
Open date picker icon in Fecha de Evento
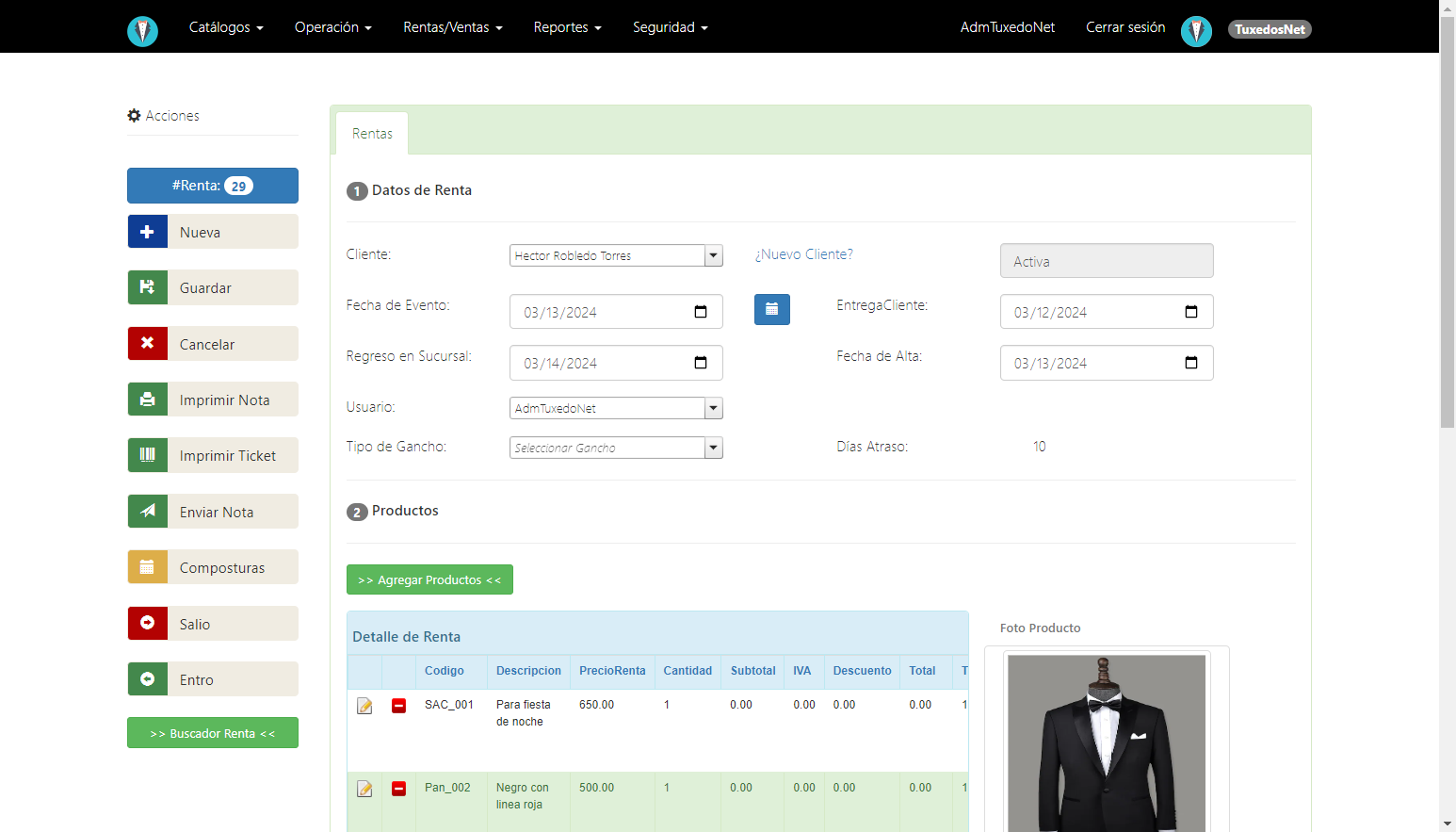point(701,312)
